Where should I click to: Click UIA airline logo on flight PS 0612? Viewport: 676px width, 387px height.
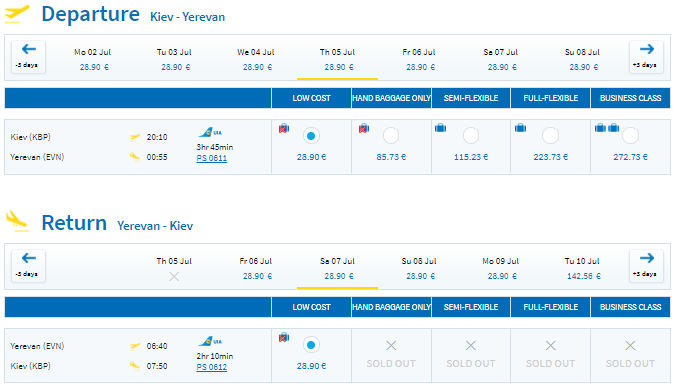coord(210,341)
